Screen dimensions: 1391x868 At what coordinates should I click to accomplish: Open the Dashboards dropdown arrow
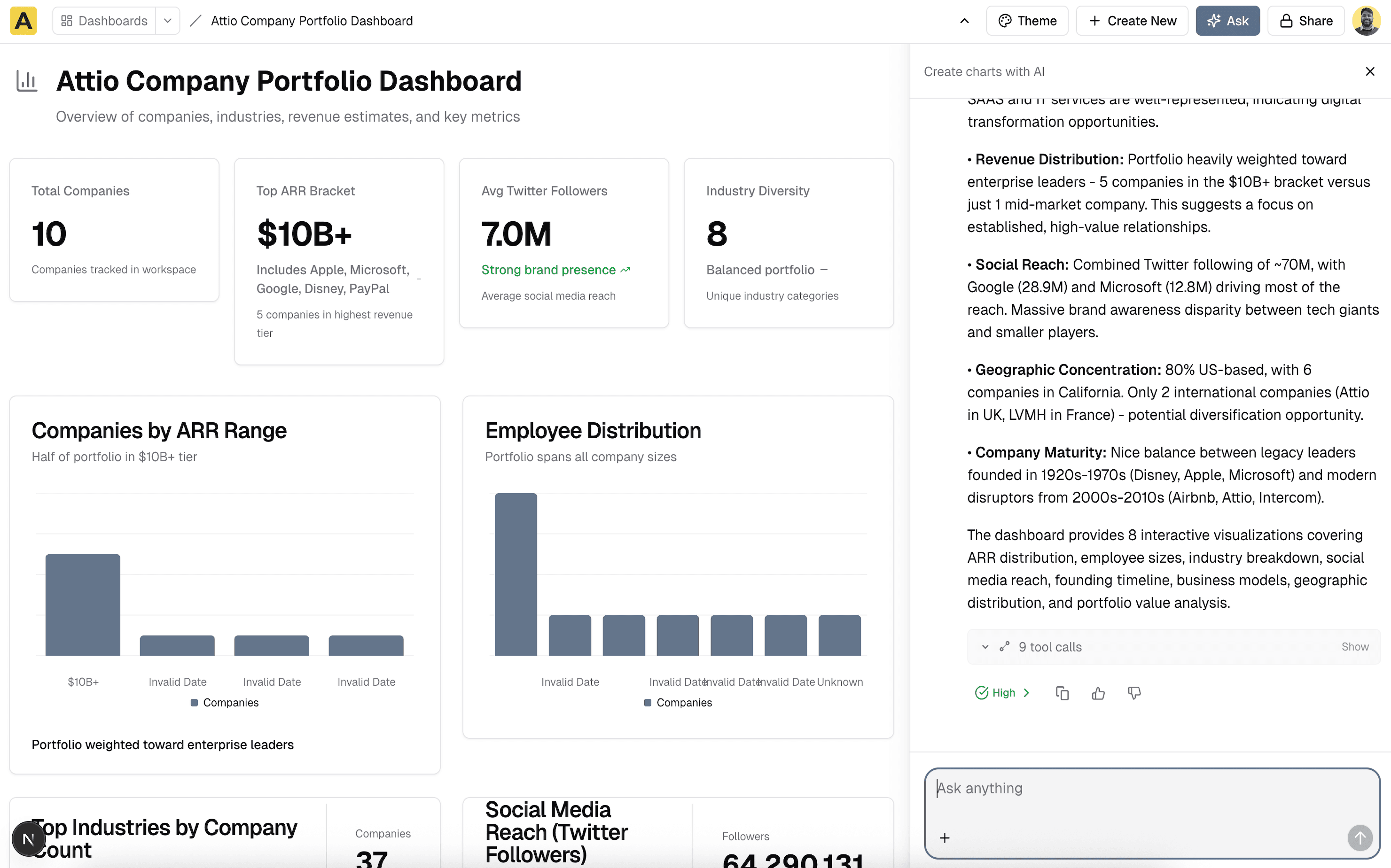168,21
